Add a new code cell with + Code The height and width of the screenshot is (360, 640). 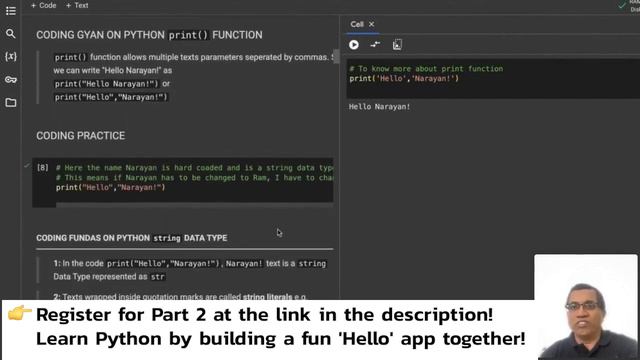[x=44, y=5]
